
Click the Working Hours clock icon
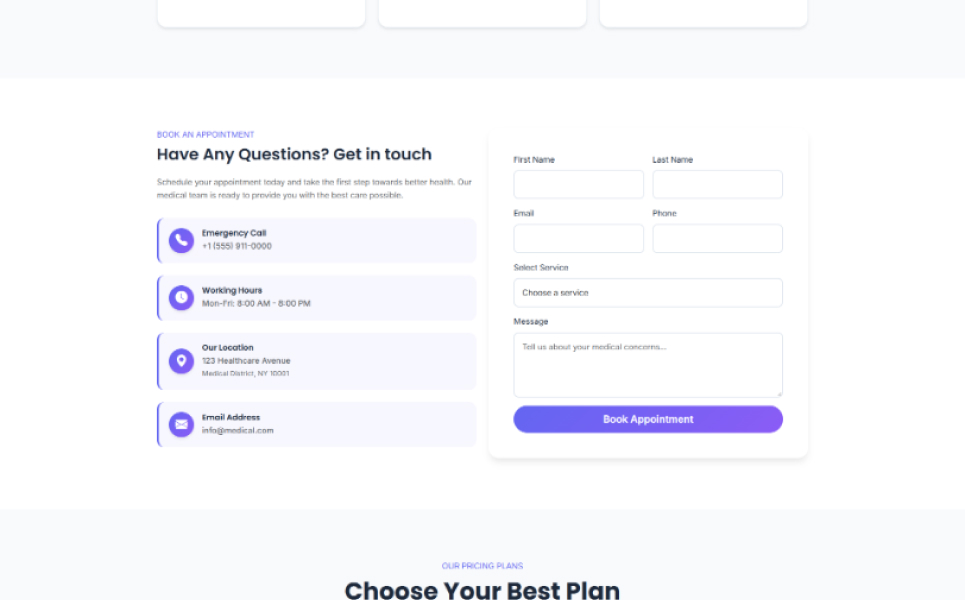click(181, 297)
